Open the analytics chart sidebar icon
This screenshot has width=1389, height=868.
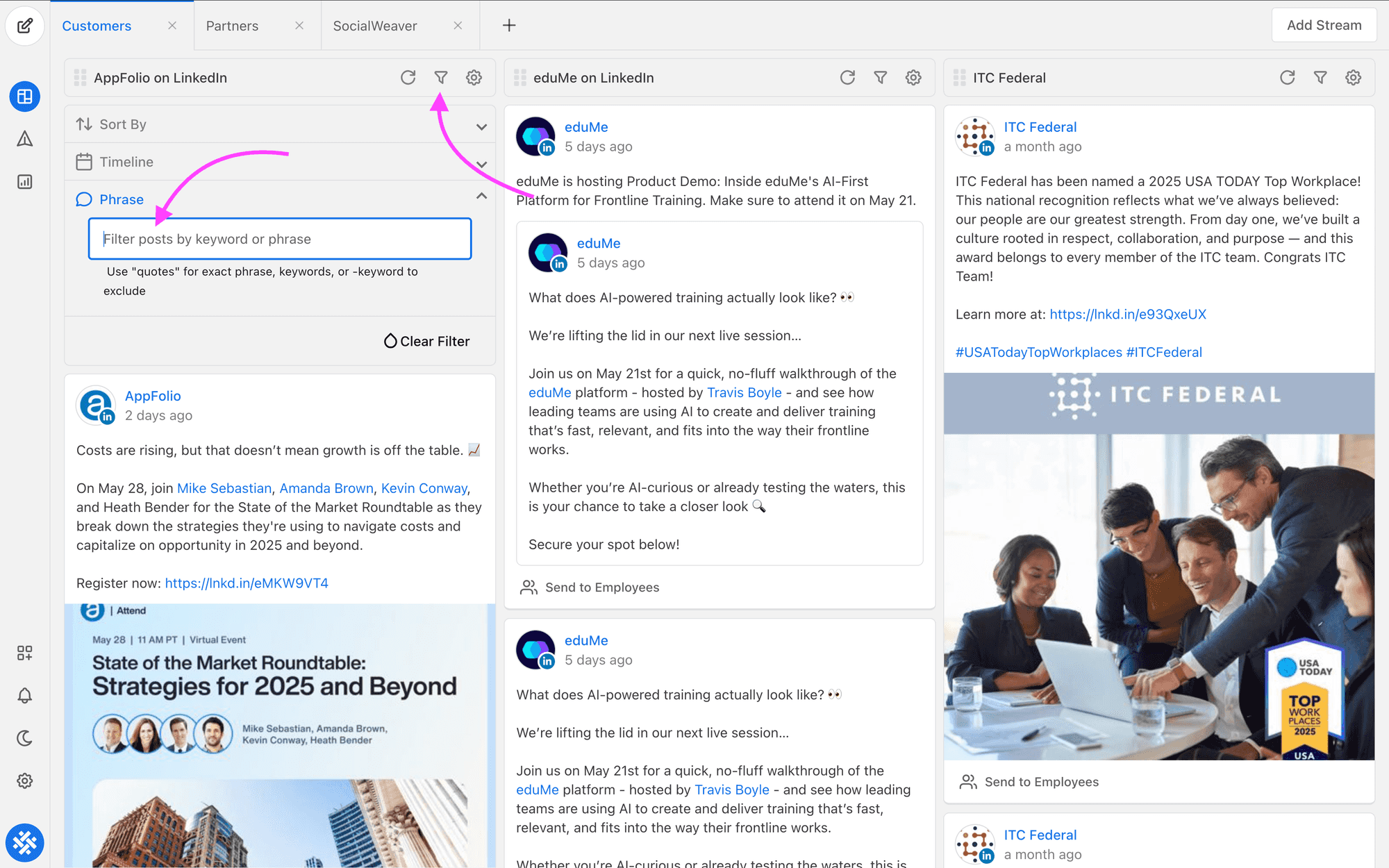pyautogui.click(x=25, y=182)
